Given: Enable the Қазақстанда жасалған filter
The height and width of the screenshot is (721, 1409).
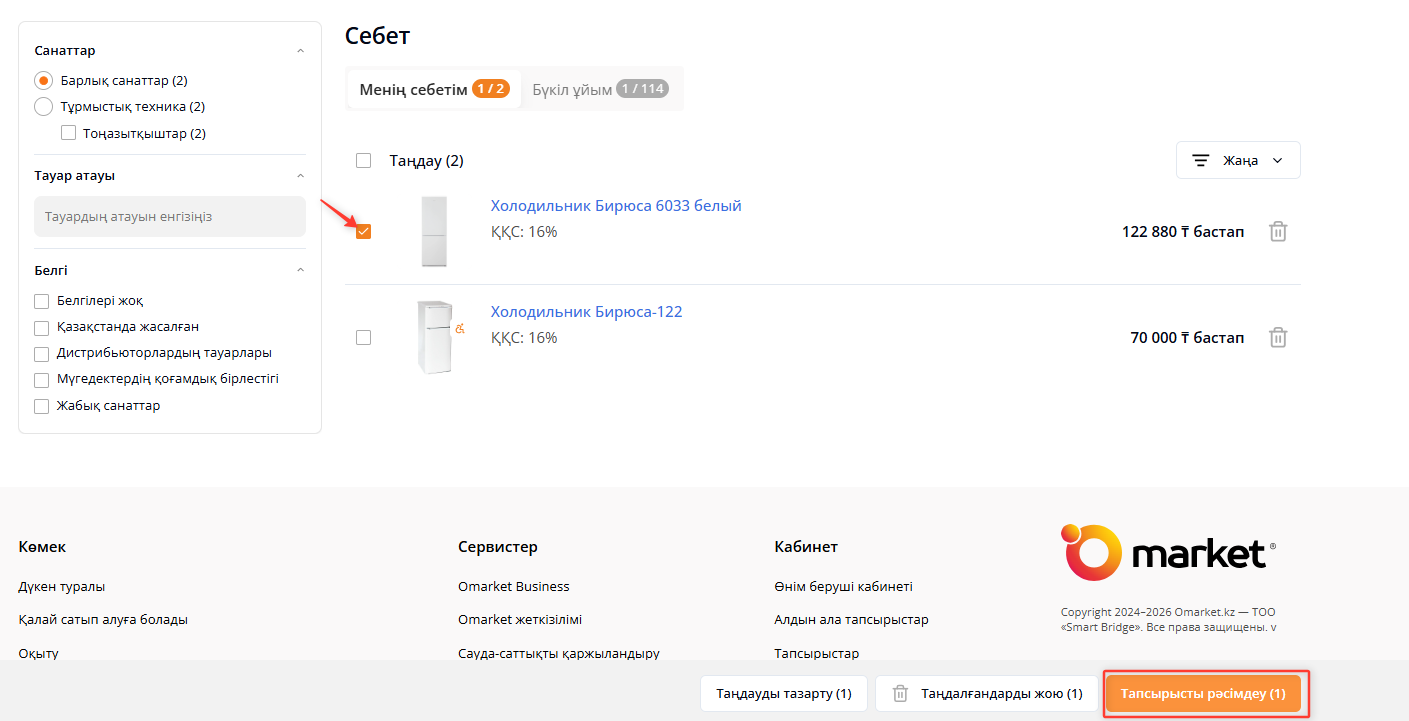Looking at the screenshot, I should point(42,327).
